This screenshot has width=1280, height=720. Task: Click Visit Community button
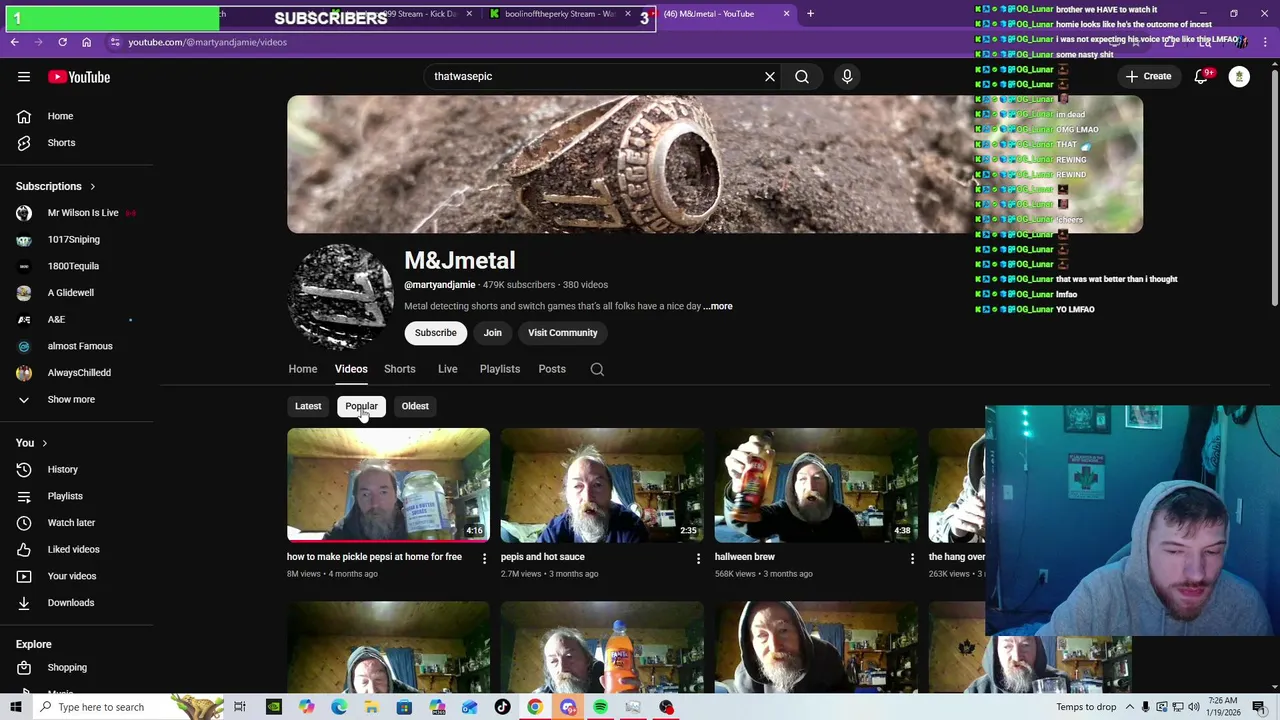coord(563,333)
